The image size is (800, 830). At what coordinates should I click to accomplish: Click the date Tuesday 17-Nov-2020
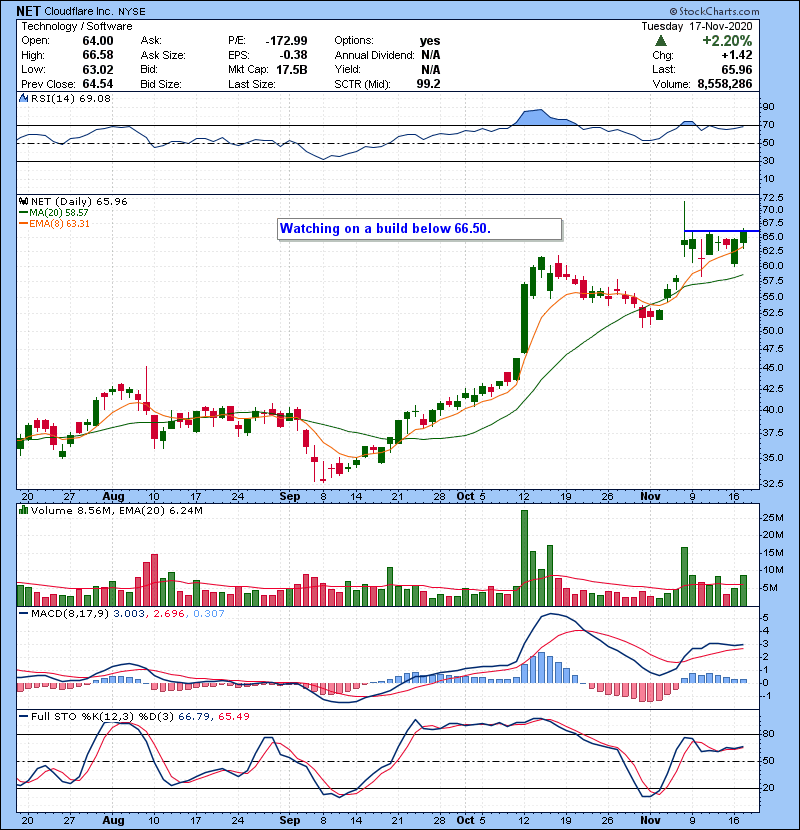(697, 26)
